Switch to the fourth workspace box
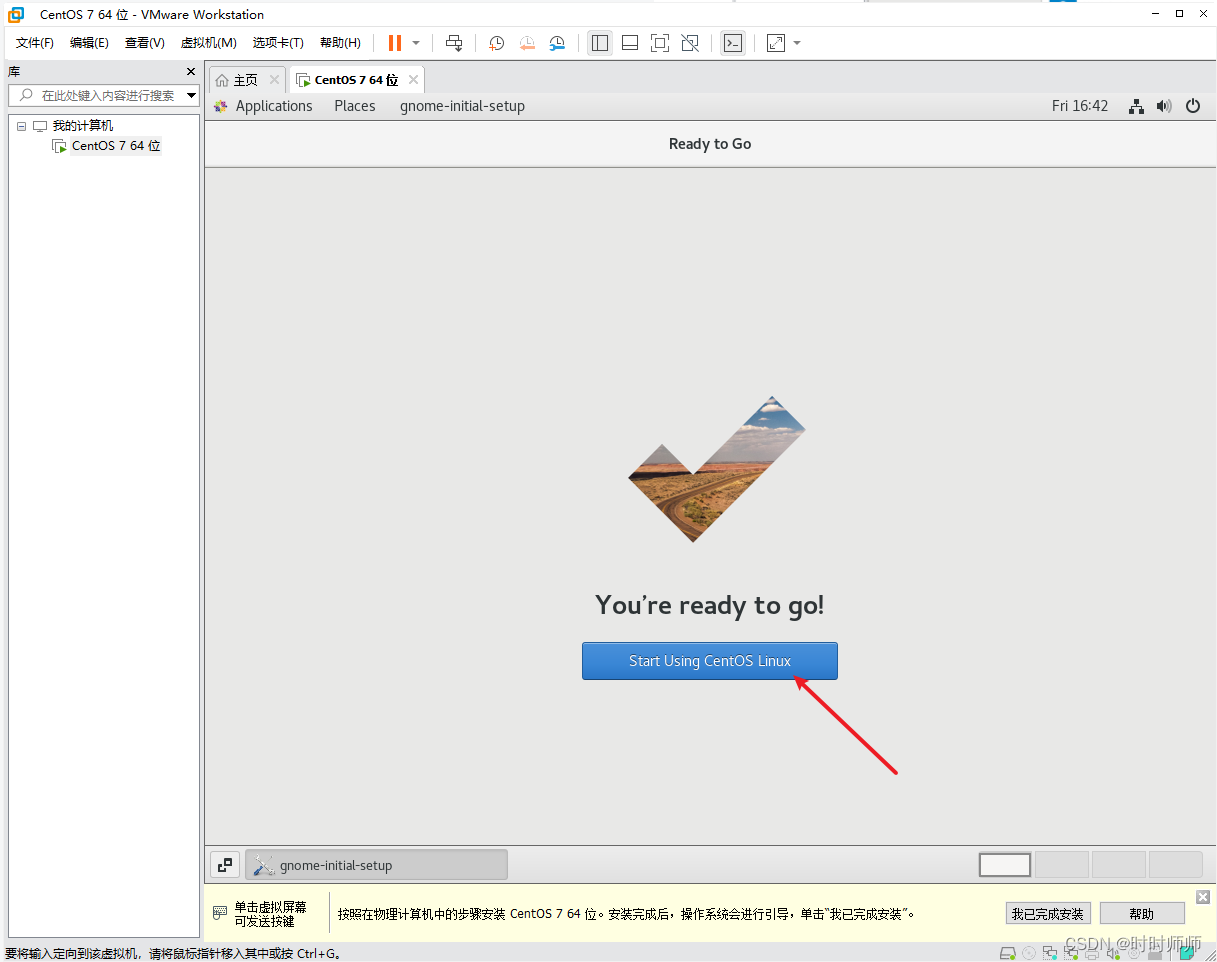Image resolution: width=1217 pixels, height=962 pixels. point(1176,865)
